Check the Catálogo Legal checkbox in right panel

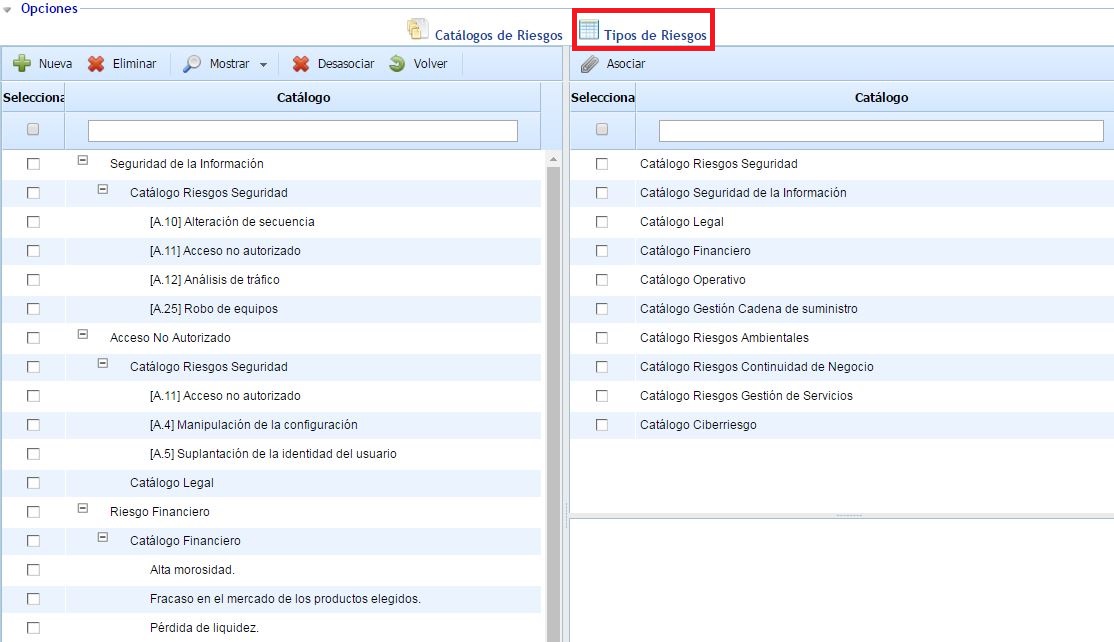click(x=602, y=222)
